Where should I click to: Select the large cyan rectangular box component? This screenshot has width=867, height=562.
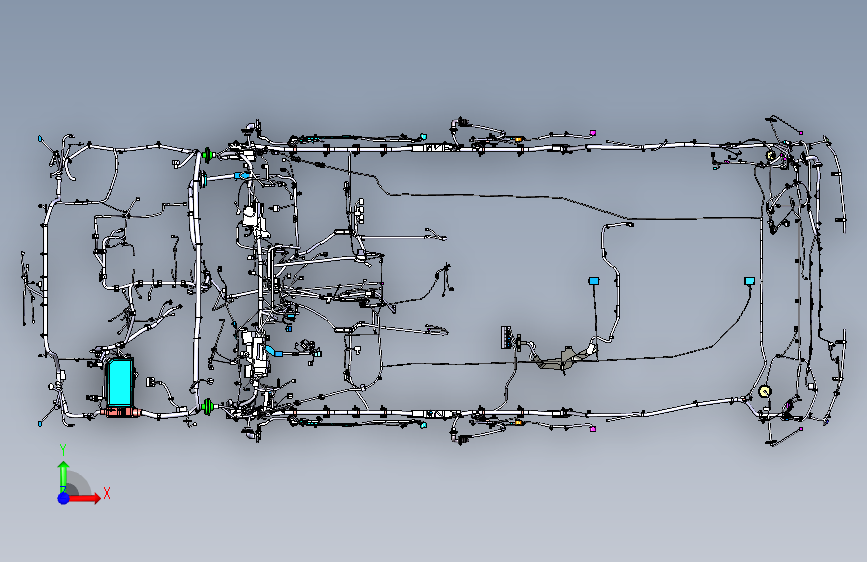119,382
